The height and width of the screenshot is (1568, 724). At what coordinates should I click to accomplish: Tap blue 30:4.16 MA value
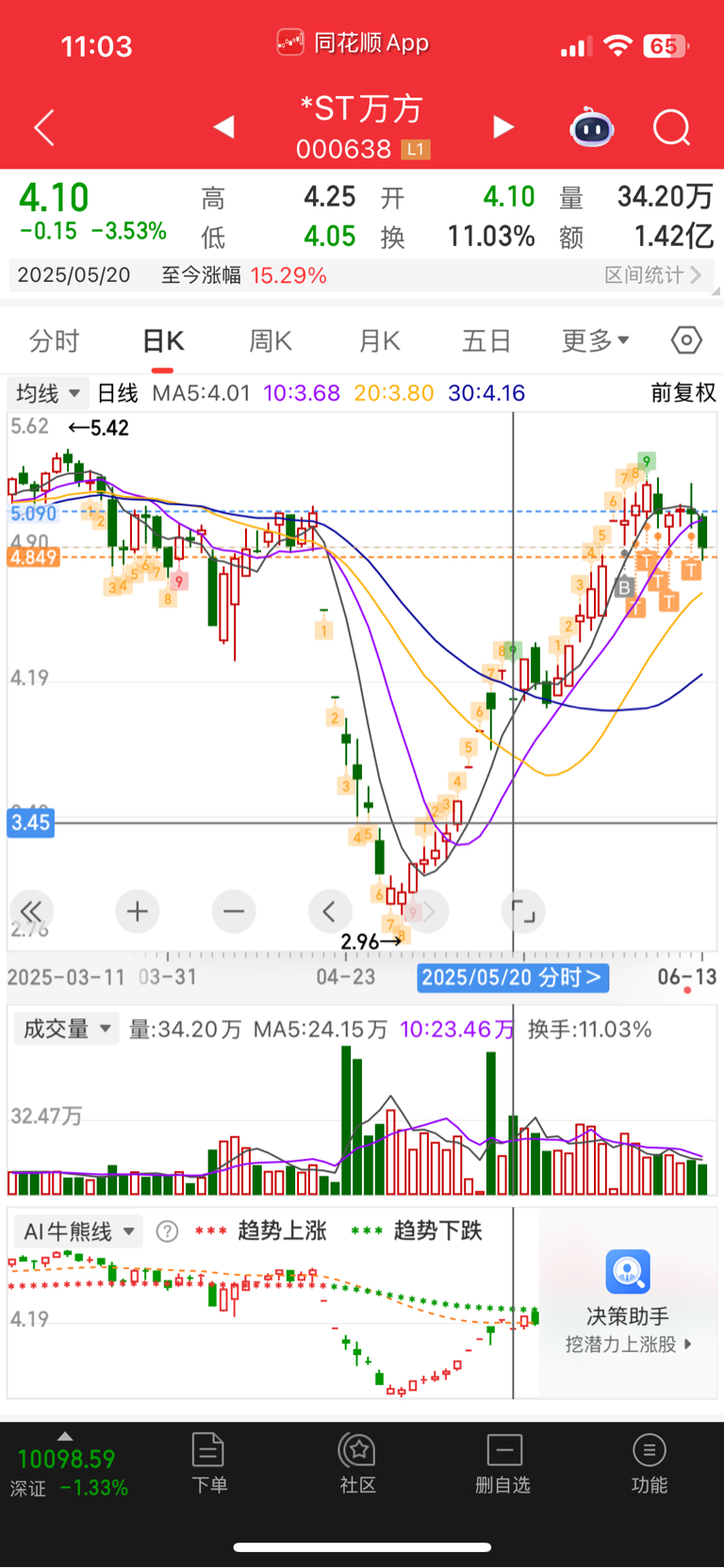pyautogui.click(x=486, y=392)
